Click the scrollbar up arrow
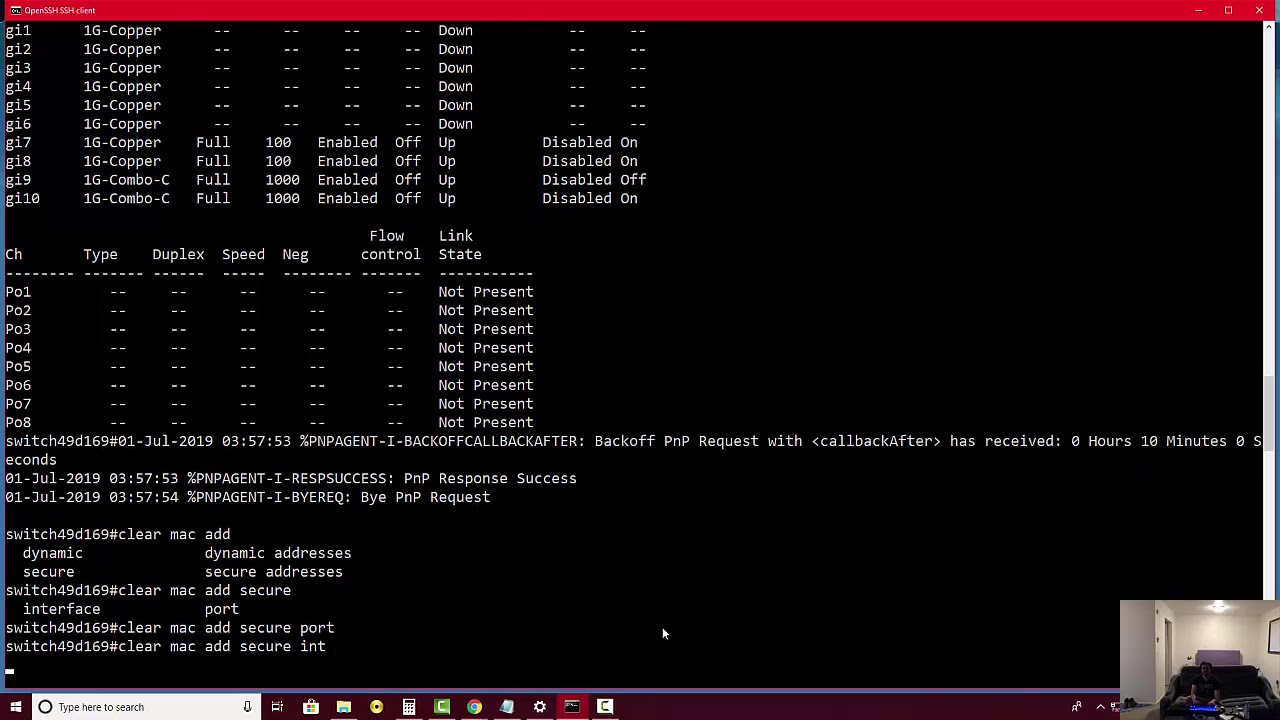 1270,26
